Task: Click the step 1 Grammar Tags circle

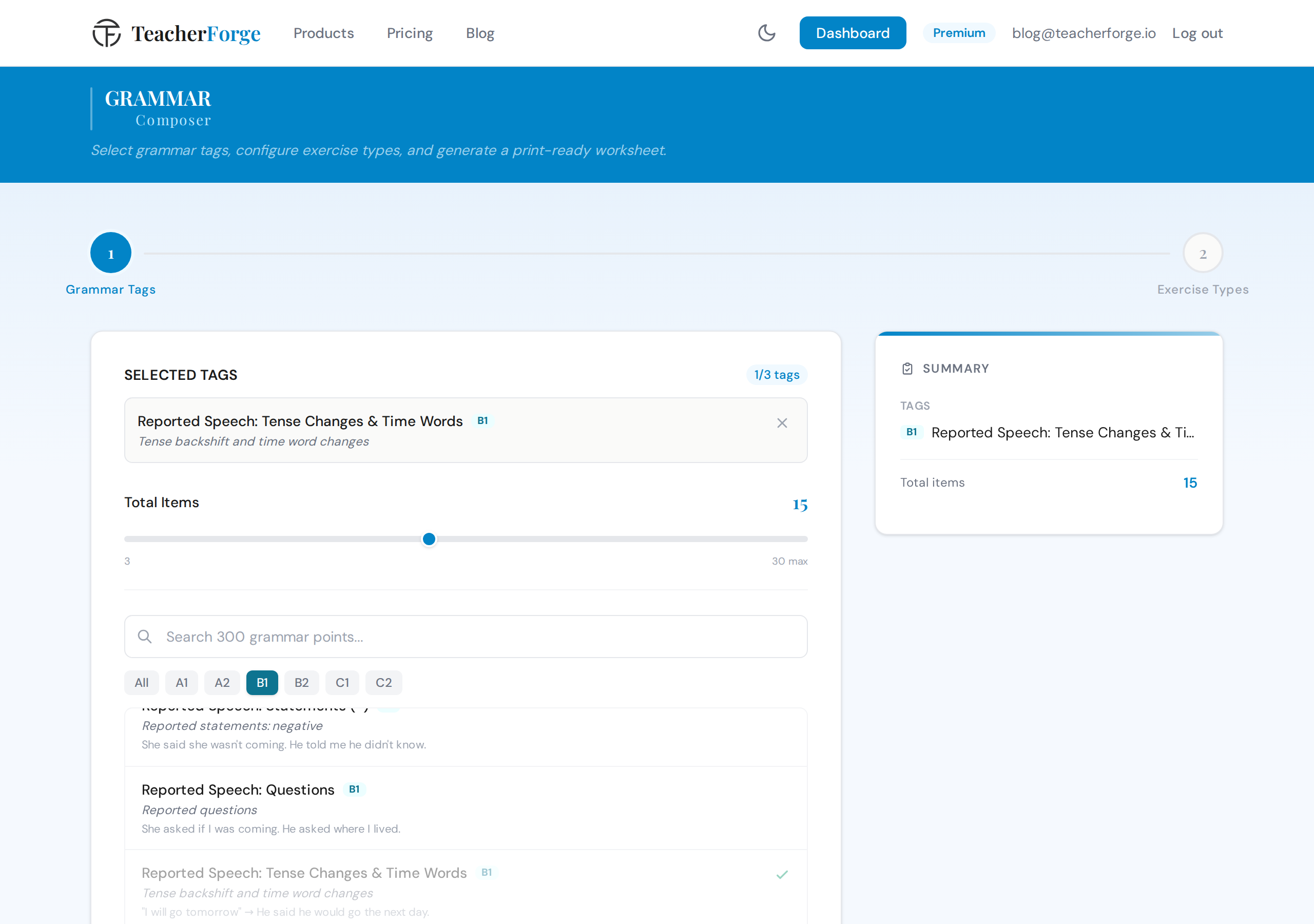Action: [x=111, y=253]
